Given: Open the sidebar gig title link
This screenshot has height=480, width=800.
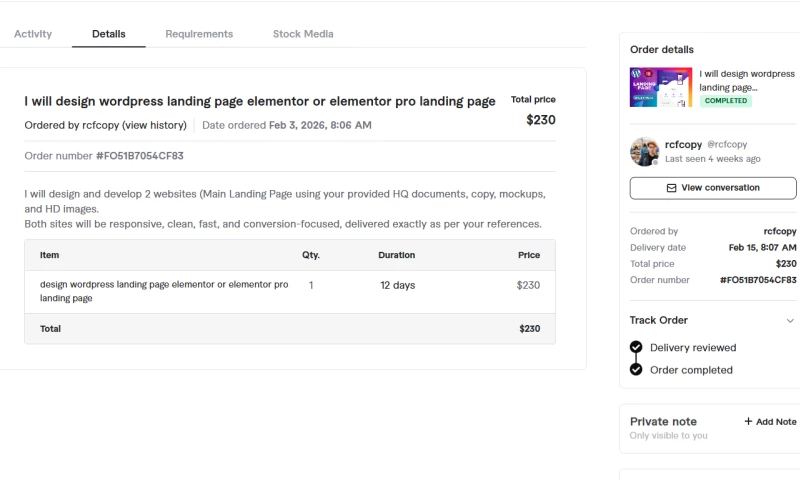Looking at the screenshot, I should coord(747,80).
